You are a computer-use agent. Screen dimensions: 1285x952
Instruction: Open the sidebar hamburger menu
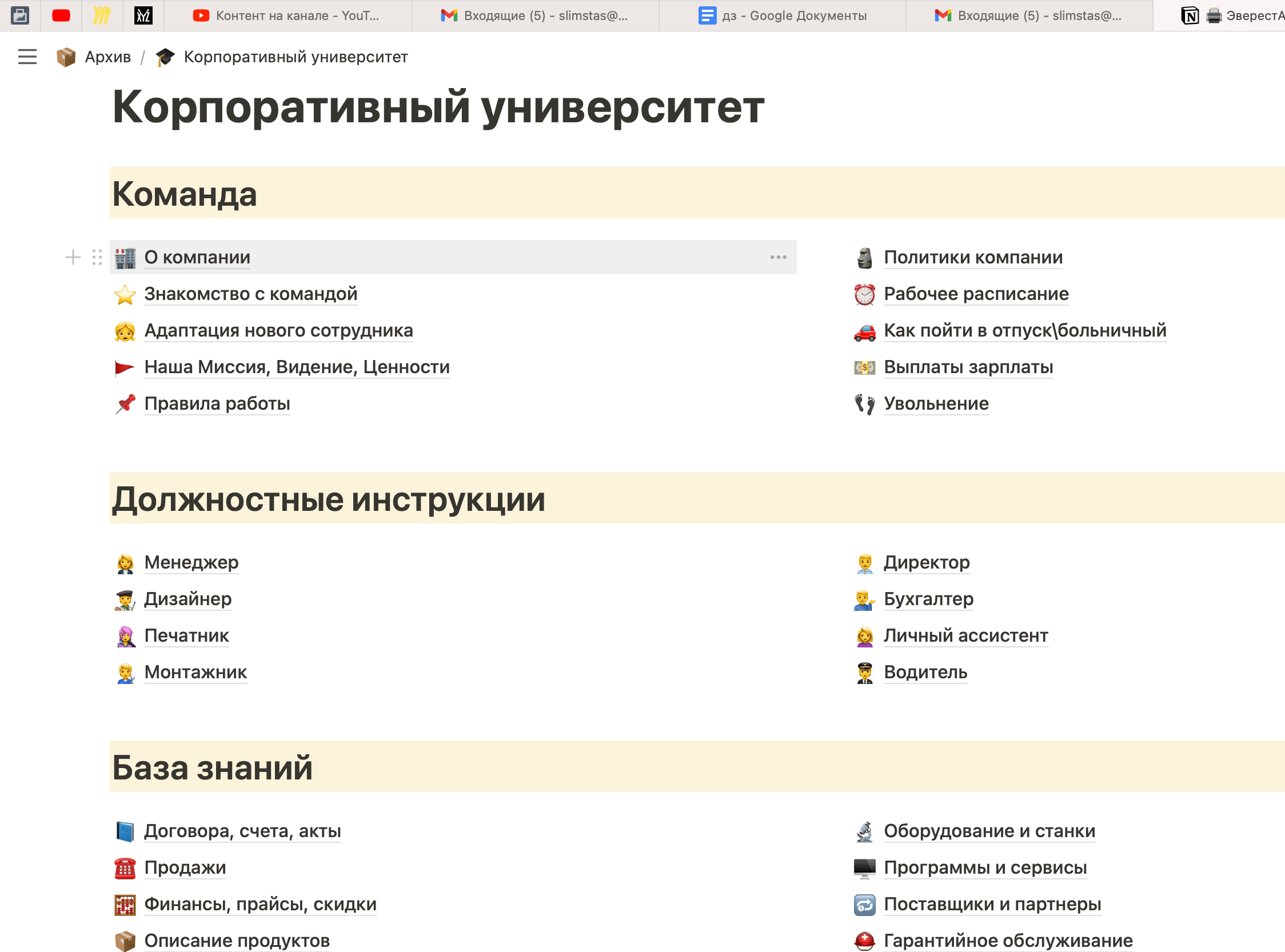[x=27, y=57]
